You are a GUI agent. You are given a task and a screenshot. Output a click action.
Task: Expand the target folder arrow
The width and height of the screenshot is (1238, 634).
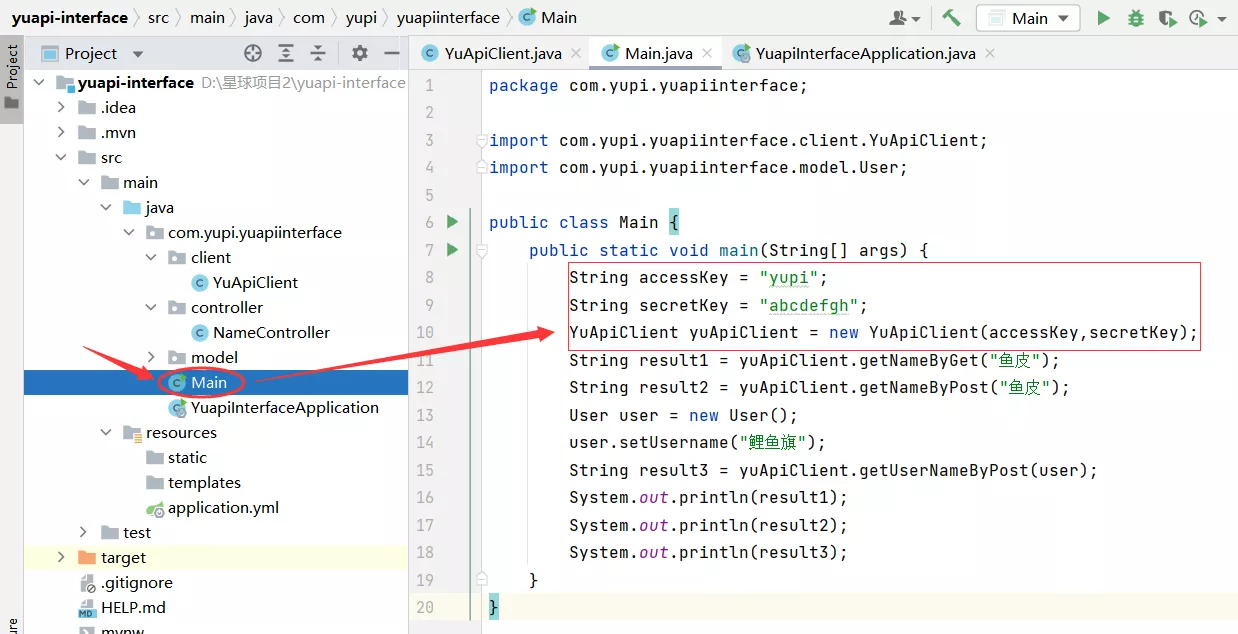click(x=61, y=557)
